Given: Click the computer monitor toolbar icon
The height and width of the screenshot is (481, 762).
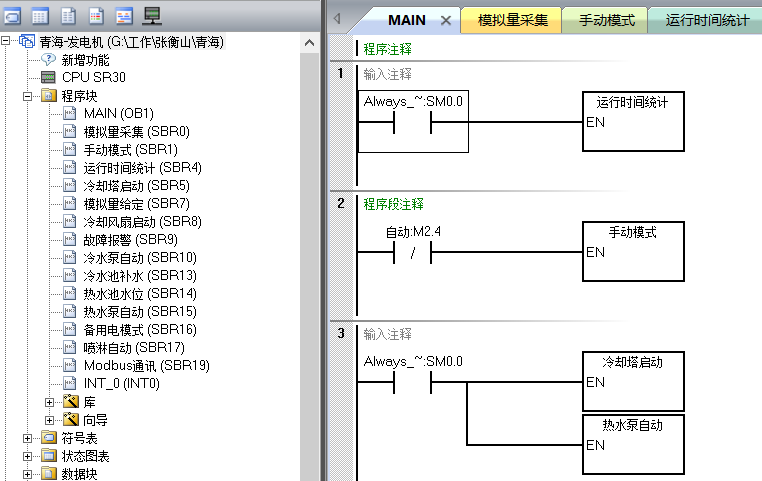Looking at the screenshot, I should (x=152, y=16).
